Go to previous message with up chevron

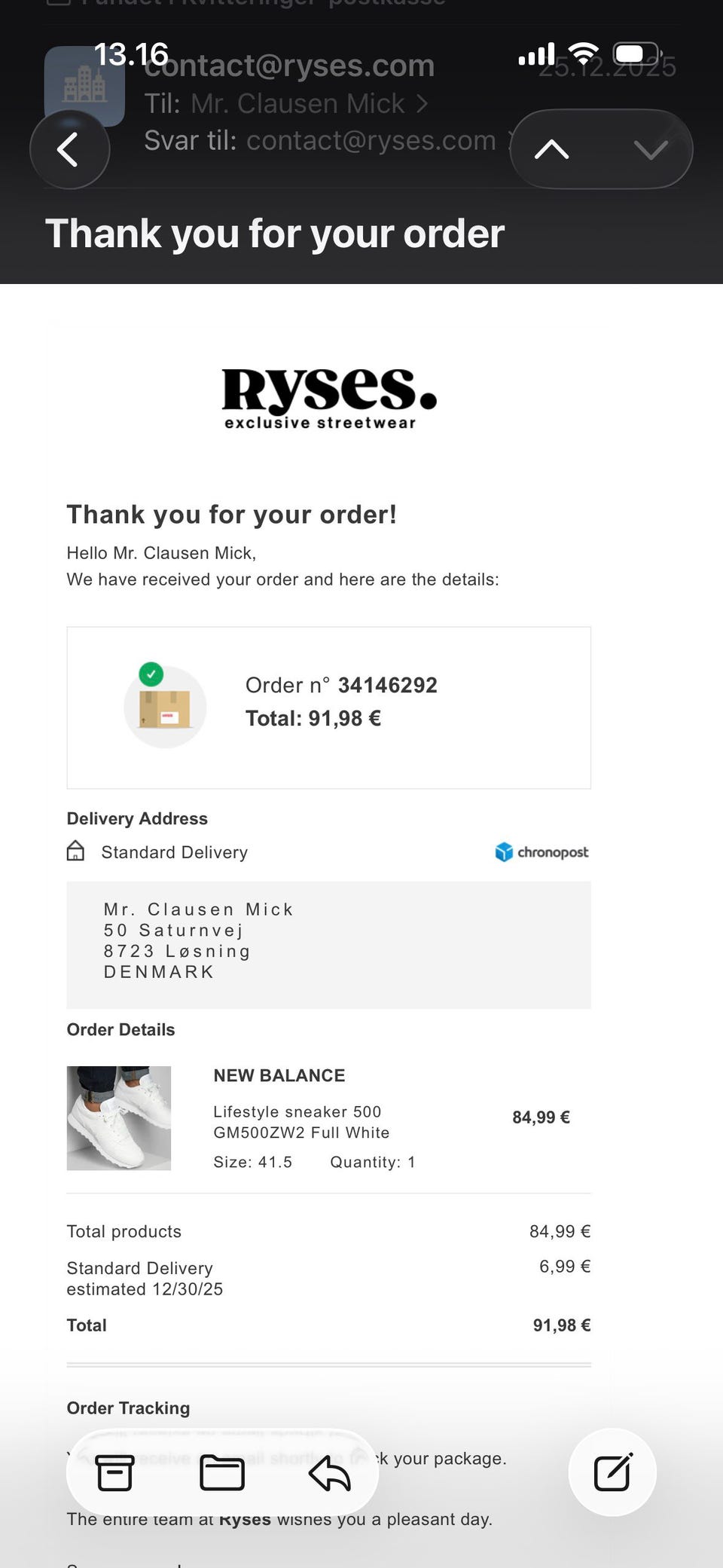(x=551, y=149)
